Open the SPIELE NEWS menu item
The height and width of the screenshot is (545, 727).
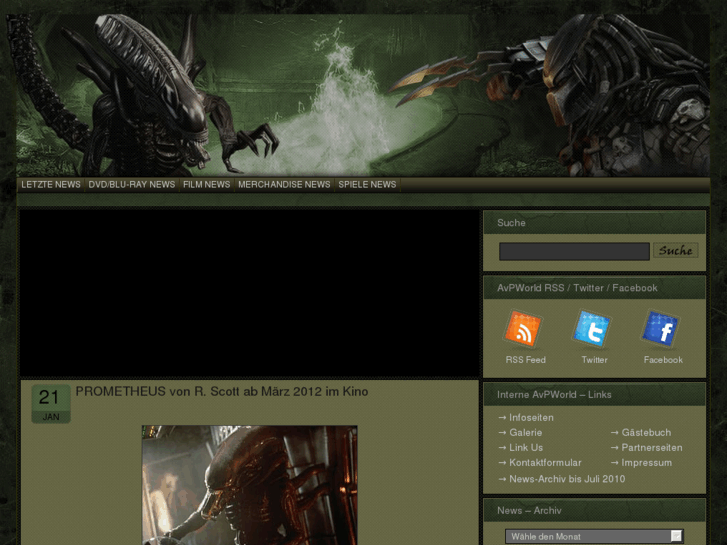click(367, 185)
